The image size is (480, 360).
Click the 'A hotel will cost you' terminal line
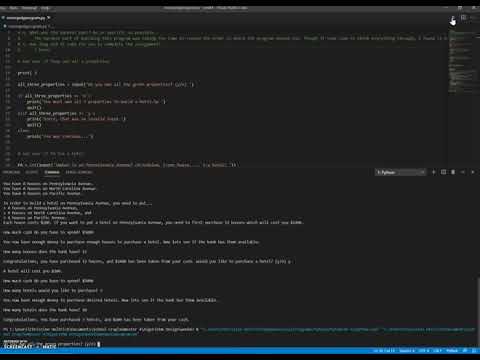[32, 271]
